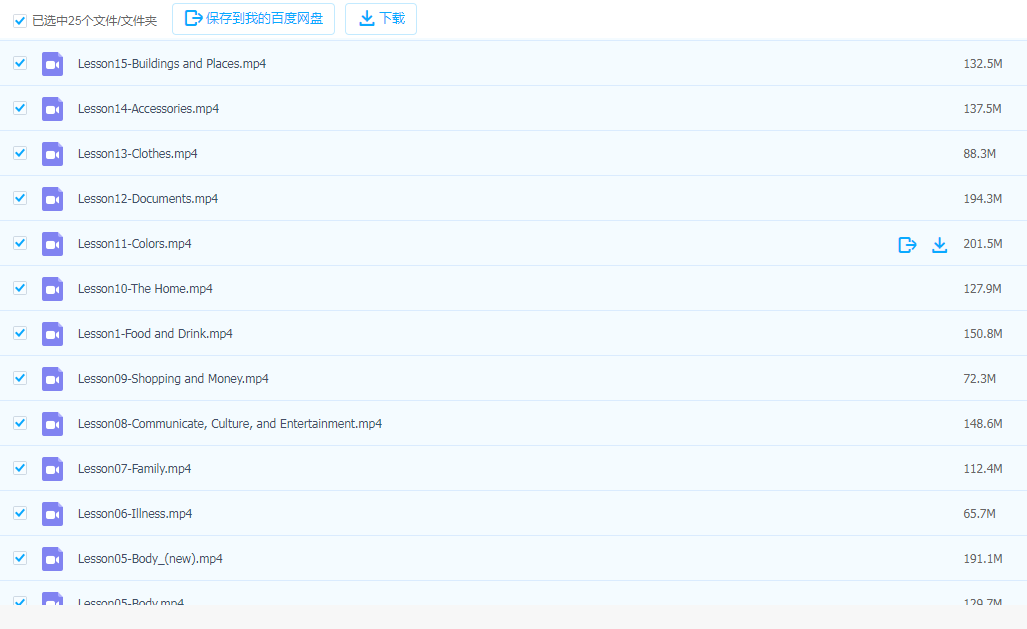Click video icon beside Lesson06-Illness.mp4

pos(53,514)
